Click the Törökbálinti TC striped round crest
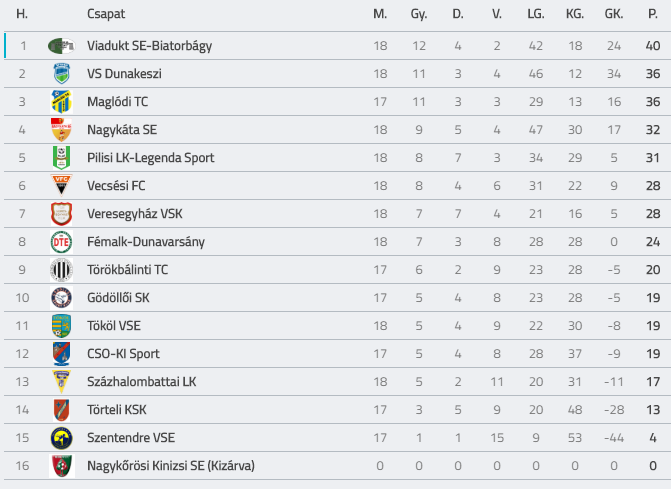 tap(61, 270)
